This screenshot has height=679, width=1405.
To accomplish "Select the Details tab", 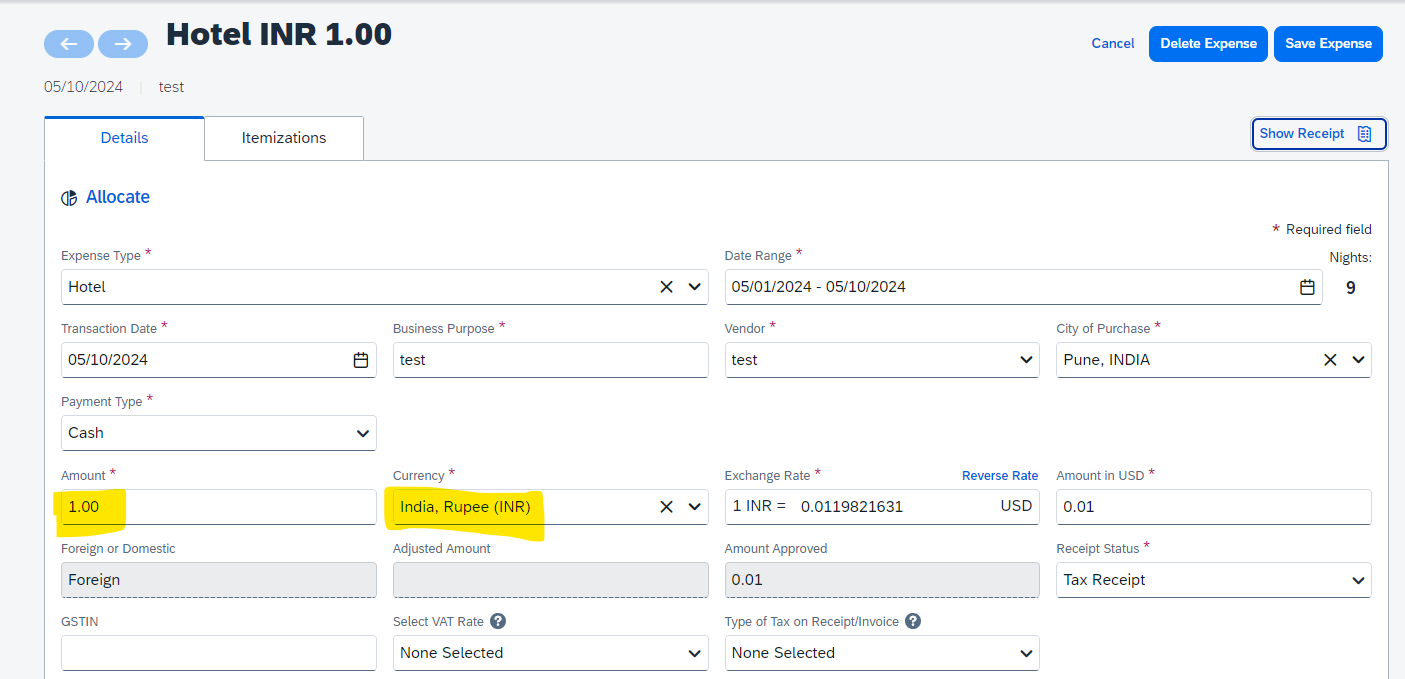I will (125, 138).
